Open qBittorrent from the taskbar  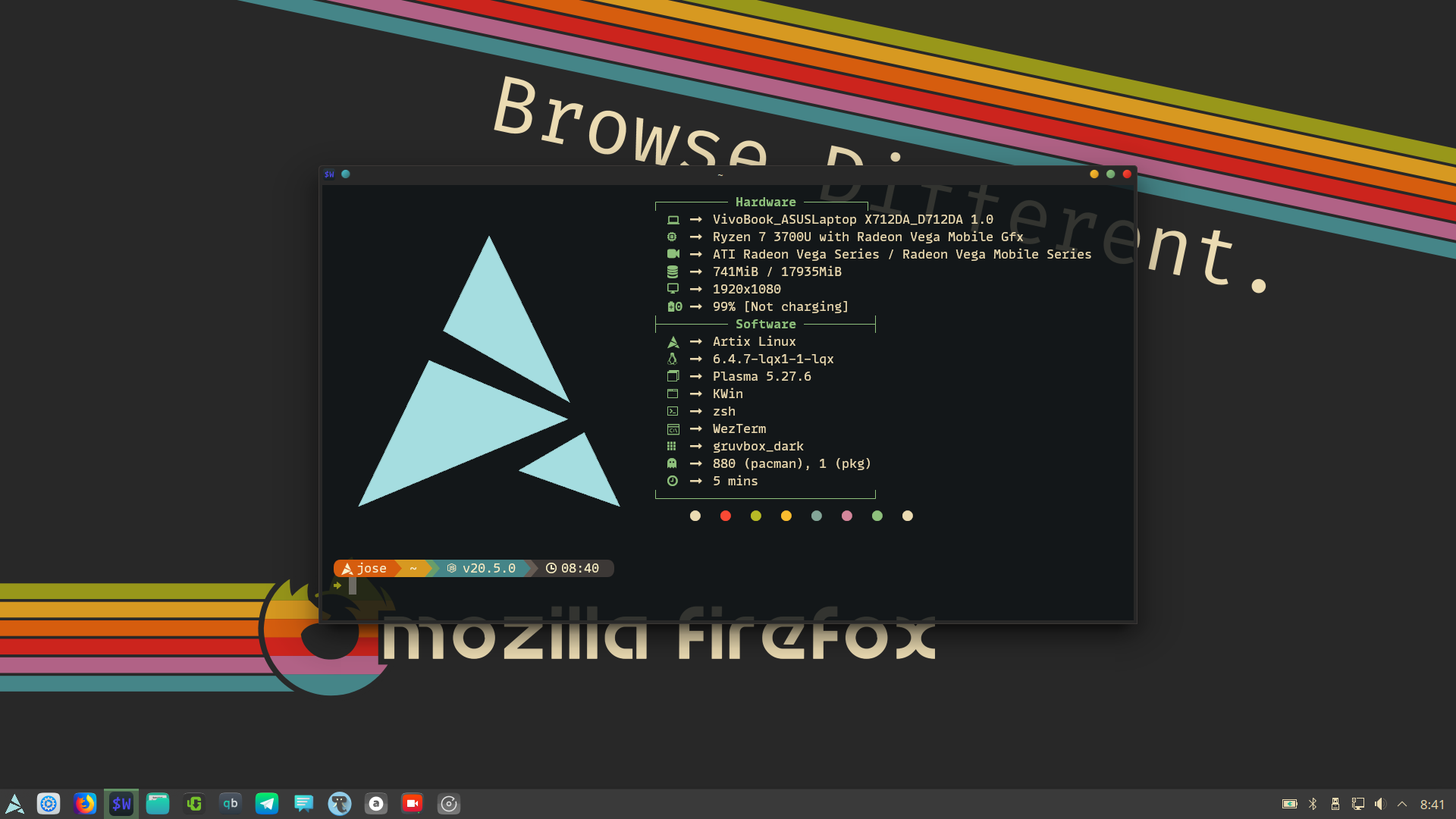[x=231, y=804]
